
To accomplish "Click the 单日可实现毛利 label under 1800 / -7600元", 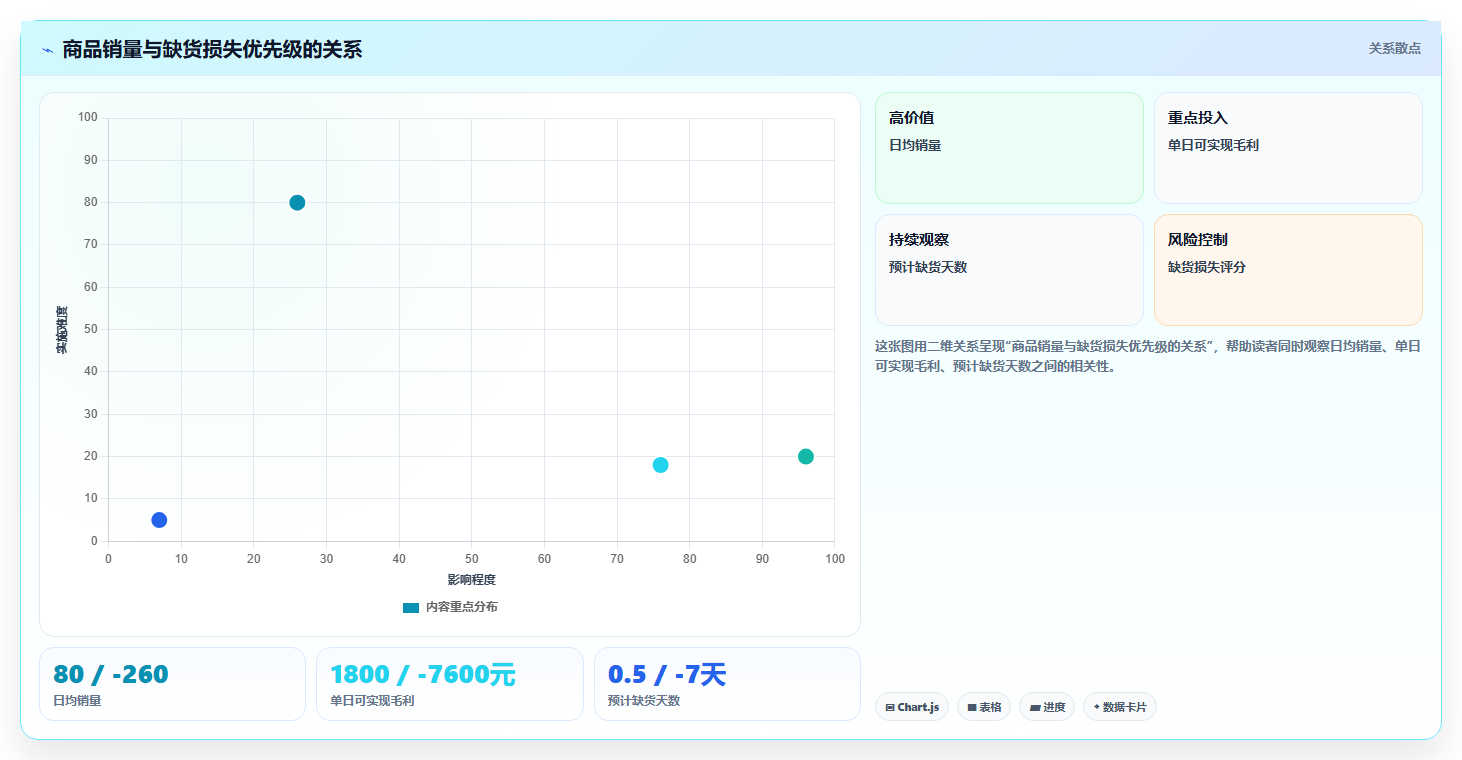I will click(x=372, y=701).
